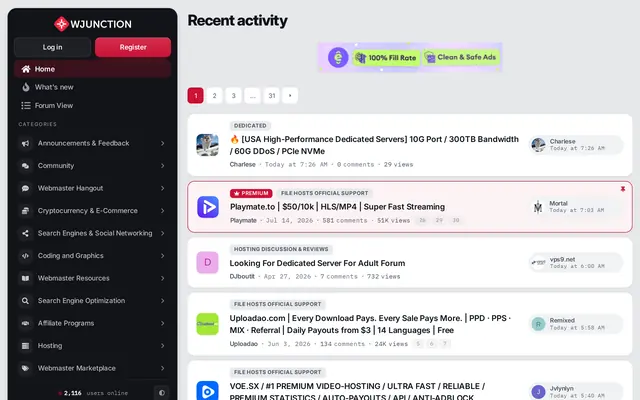The image size is (640, 400).
Task: Click the next page arrow
Action: [x=290, y=96]
